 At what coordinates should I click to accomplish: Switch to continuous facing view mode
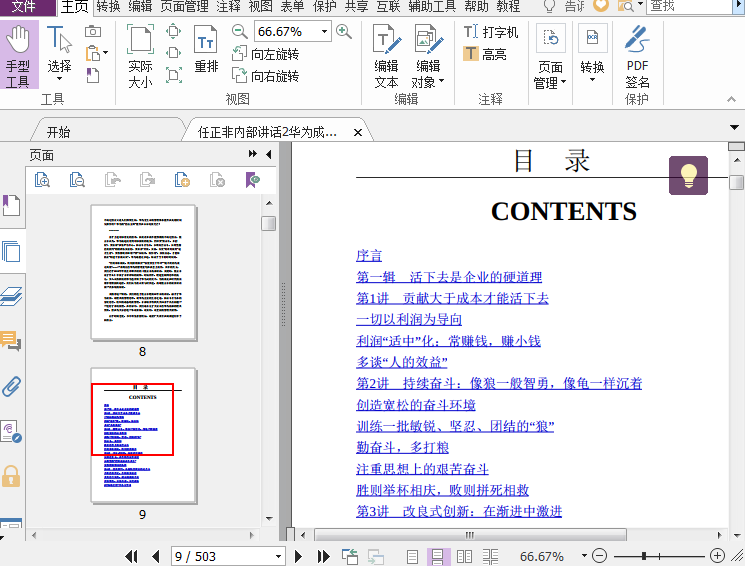pyautogui.click(x=490, y=556)
